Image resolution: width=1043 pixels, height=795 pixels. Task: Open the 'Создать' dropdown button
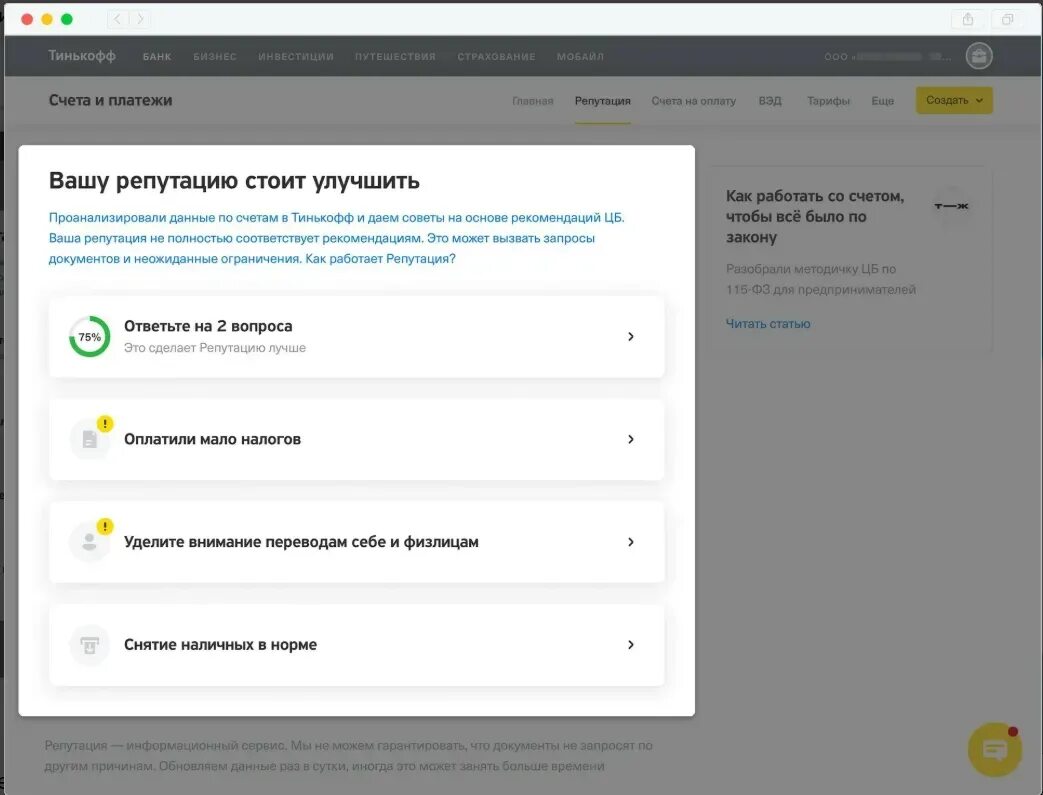pos(954,100)
